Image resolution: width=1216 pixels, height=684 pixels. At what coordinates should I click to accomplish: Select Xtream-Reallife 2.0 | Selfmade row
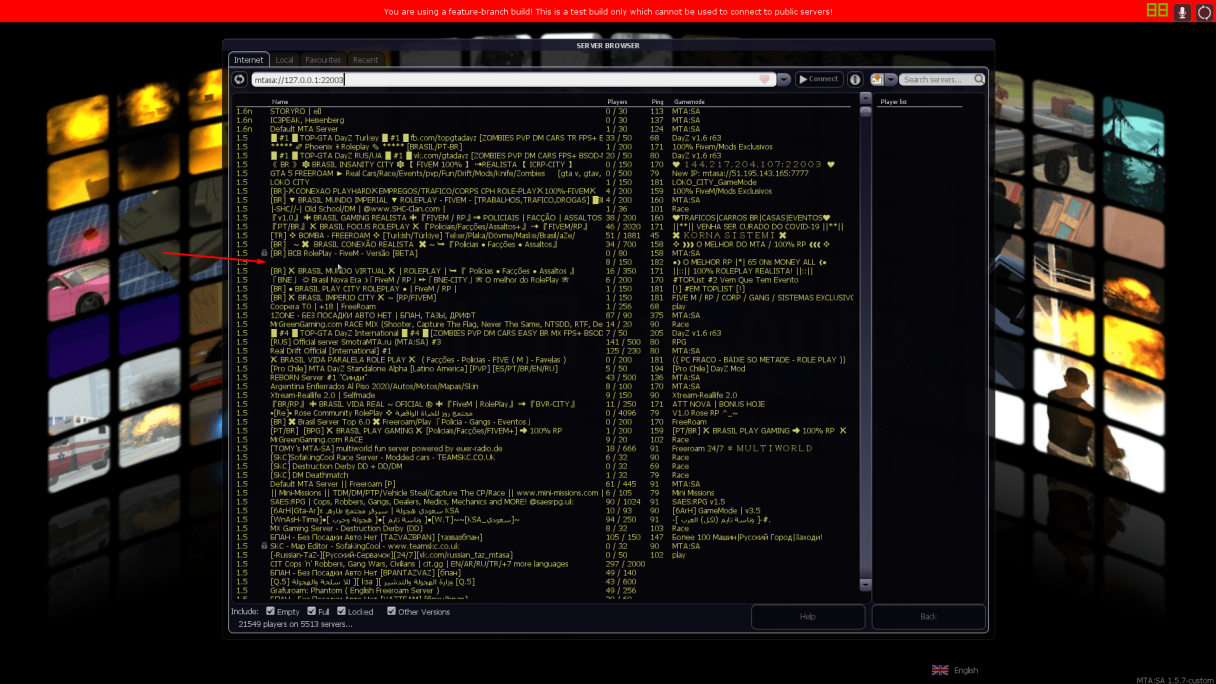click(x=543, y=395)
